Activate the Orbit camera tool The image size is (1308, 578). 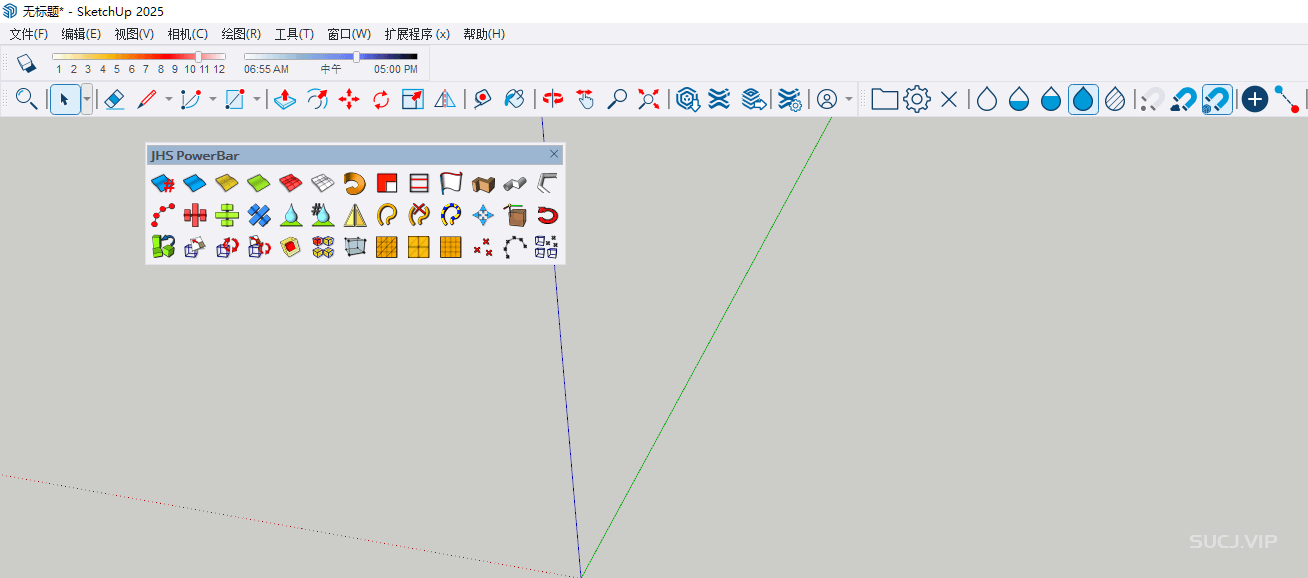[x=553, y=99]
